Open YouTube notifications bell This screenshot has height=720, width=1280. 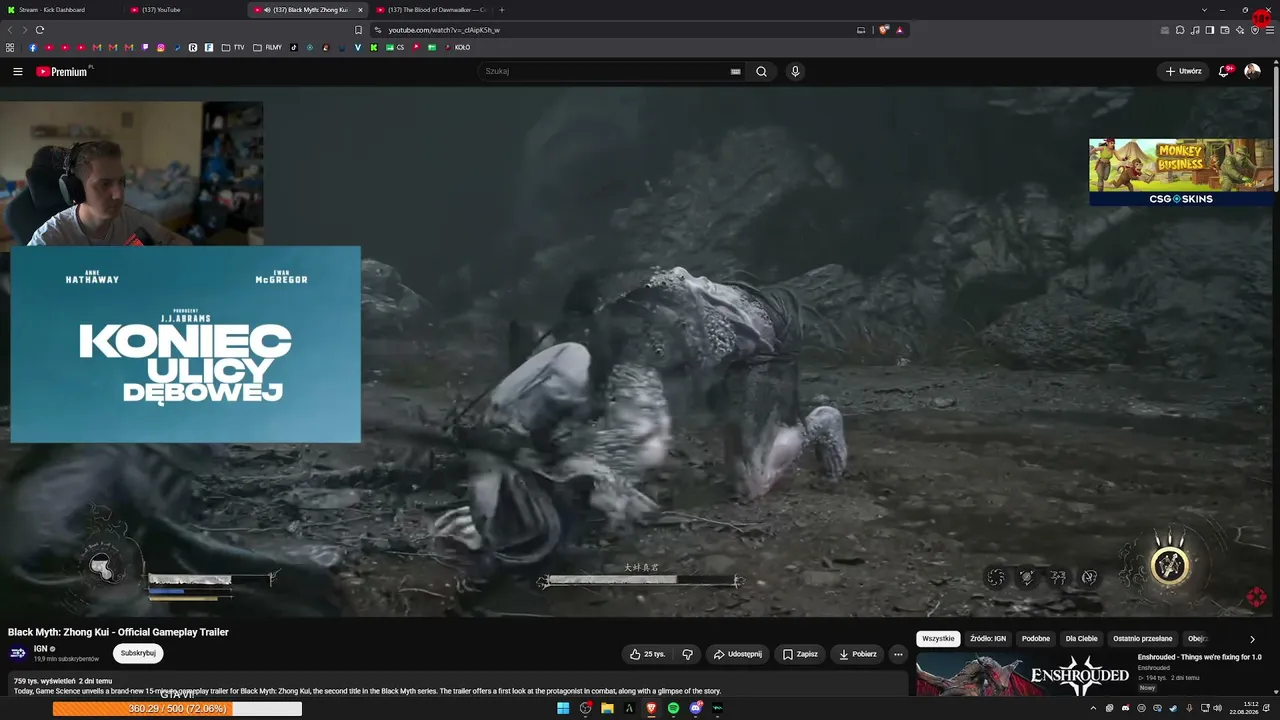click(1224, 71)
